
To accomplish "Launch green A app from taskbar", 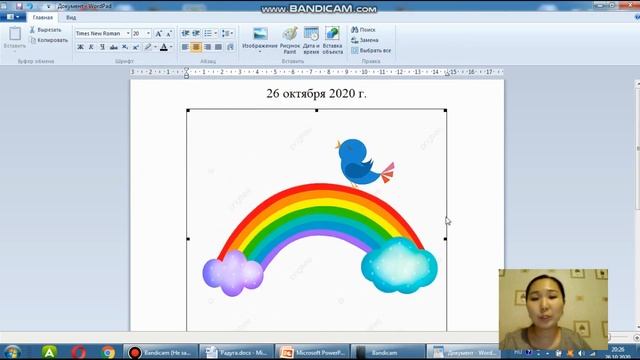I will pos(49,352).
